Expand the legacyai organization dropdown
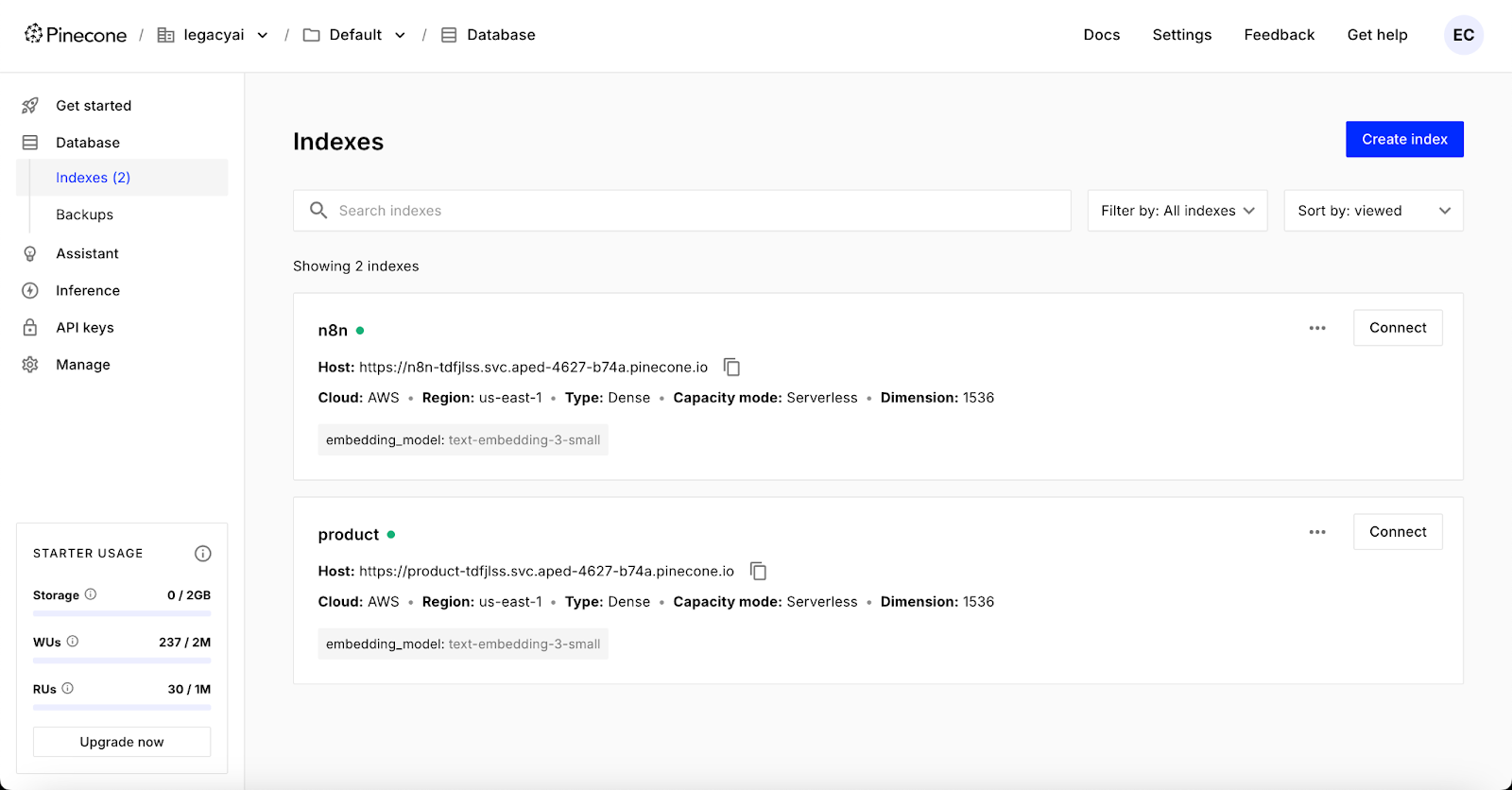Image resolution: width=1512 pixels, height=790 pixels. [x=263, y=35]
